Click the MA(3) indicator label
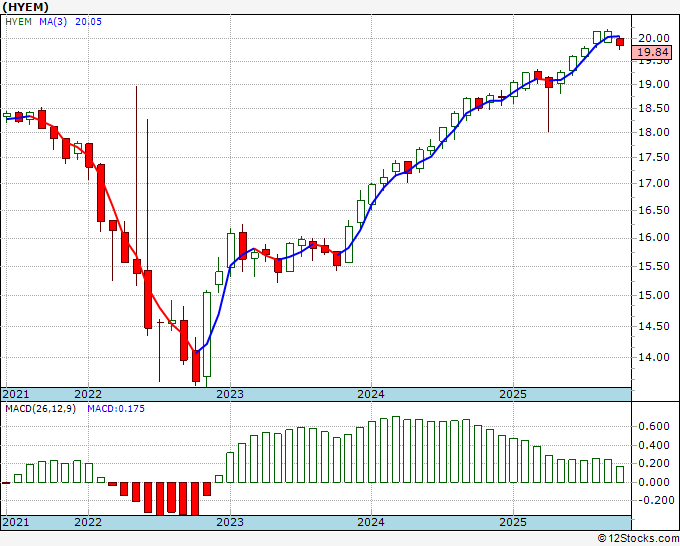This screenshot has width=680, height=546. [53, 22]
